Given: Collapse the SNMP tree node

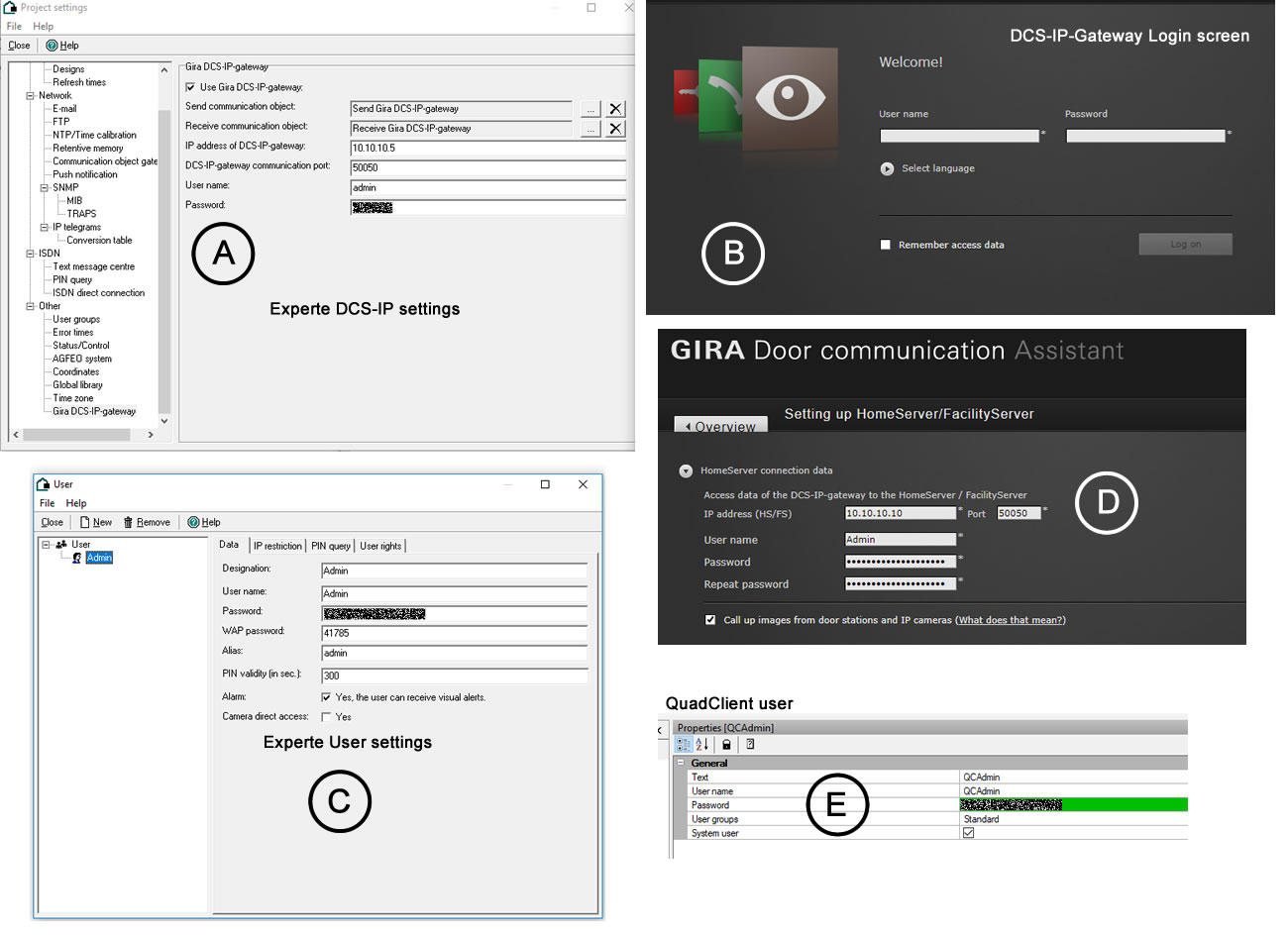Looking at the screenshot, I should click(x=44, y=187).
